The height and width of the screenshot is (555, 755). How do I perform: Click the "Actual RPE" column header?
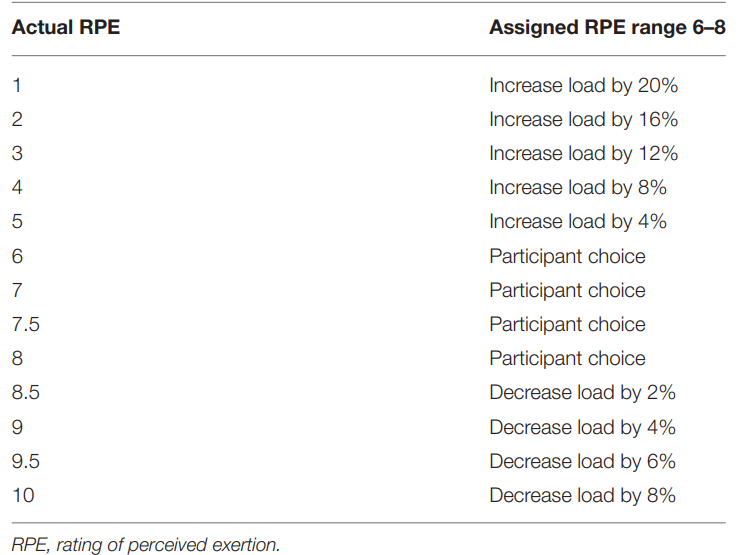tap(66, 27)
